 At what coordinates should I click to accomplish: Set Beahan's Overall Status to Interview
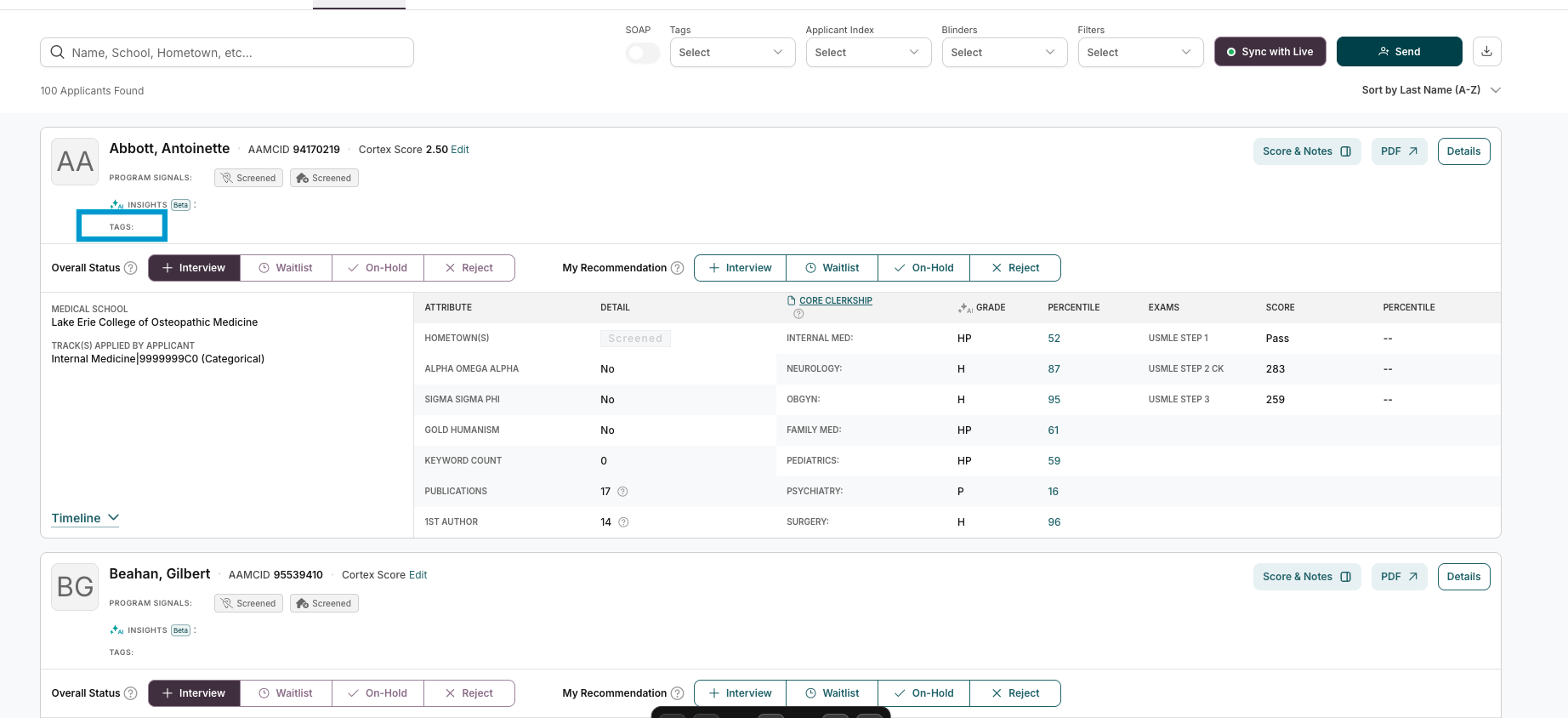pyautogui.click(x=194, y=693)
